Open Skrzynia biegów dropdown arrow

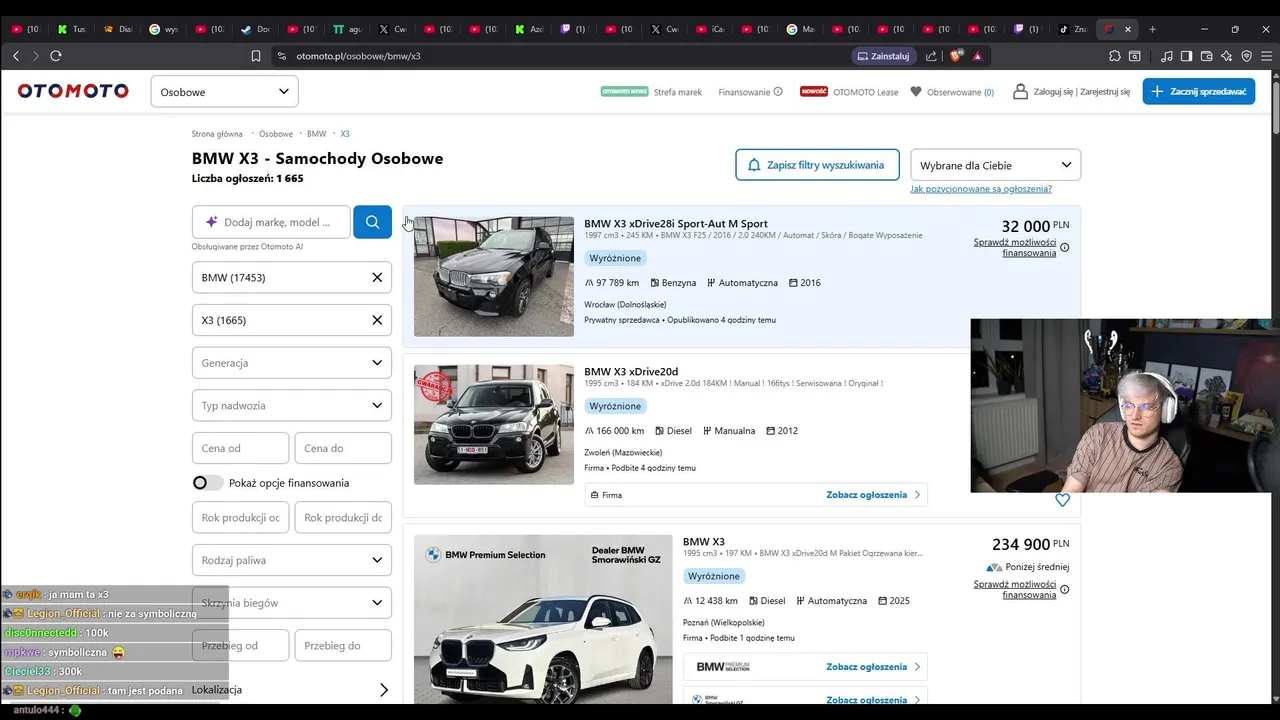click(x=377, y=602)
